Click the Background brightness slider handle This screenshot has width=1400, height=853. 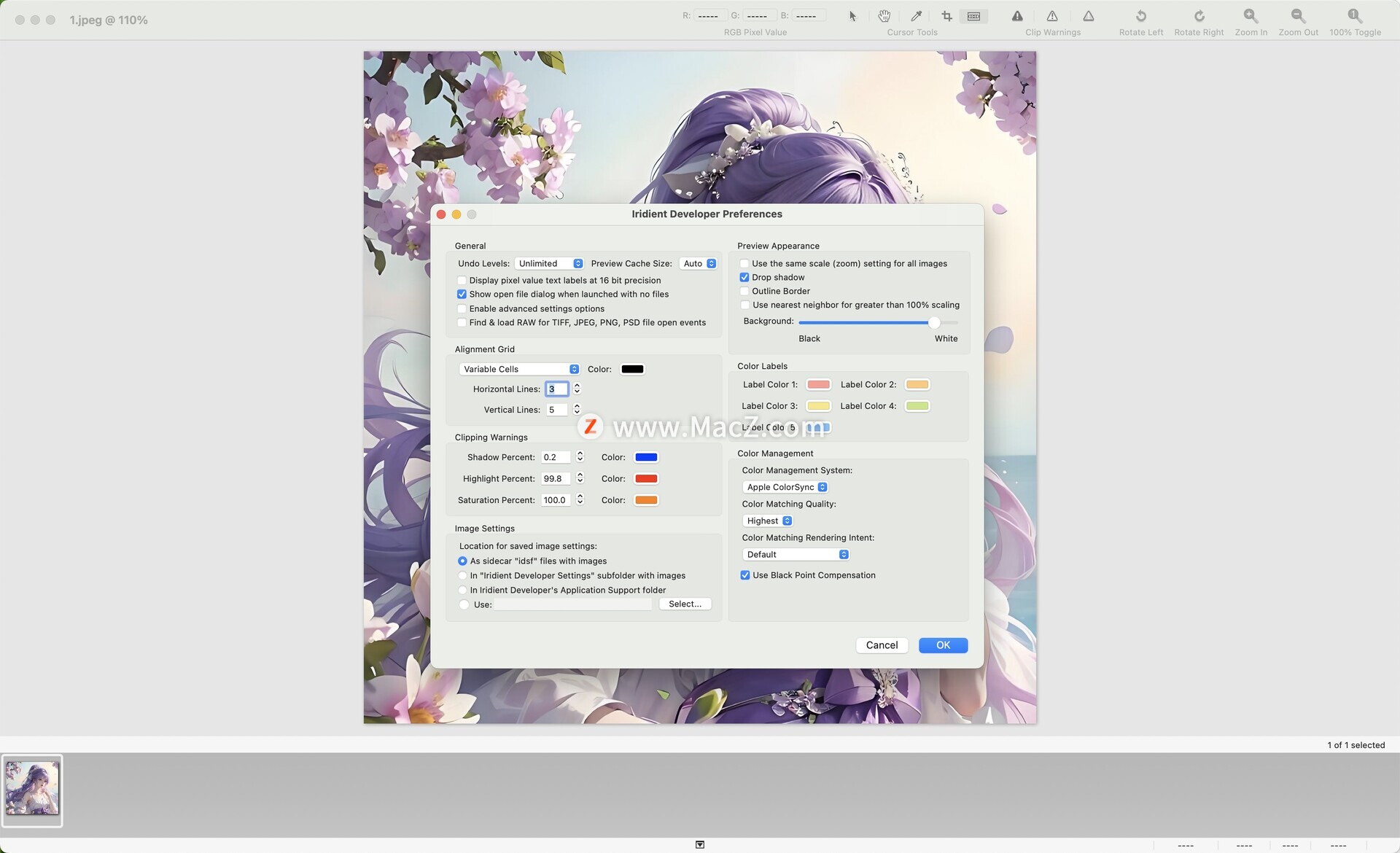click(934, 322)
